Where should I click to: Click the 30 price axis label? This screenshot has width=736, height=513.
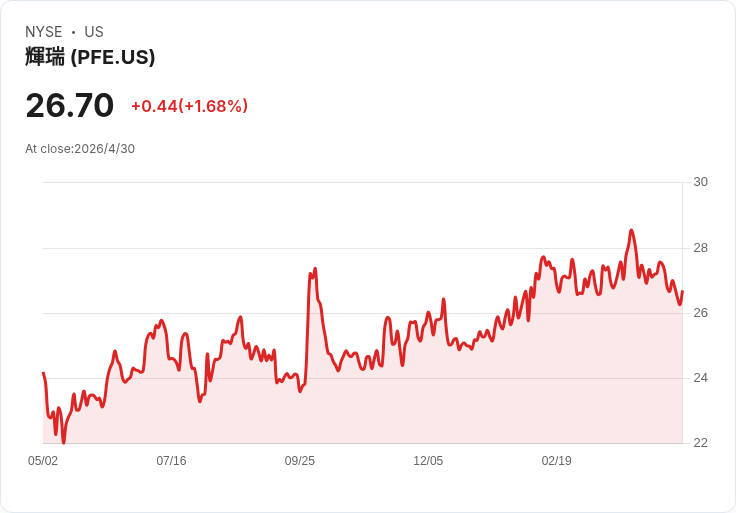click(x=700, y=182)
